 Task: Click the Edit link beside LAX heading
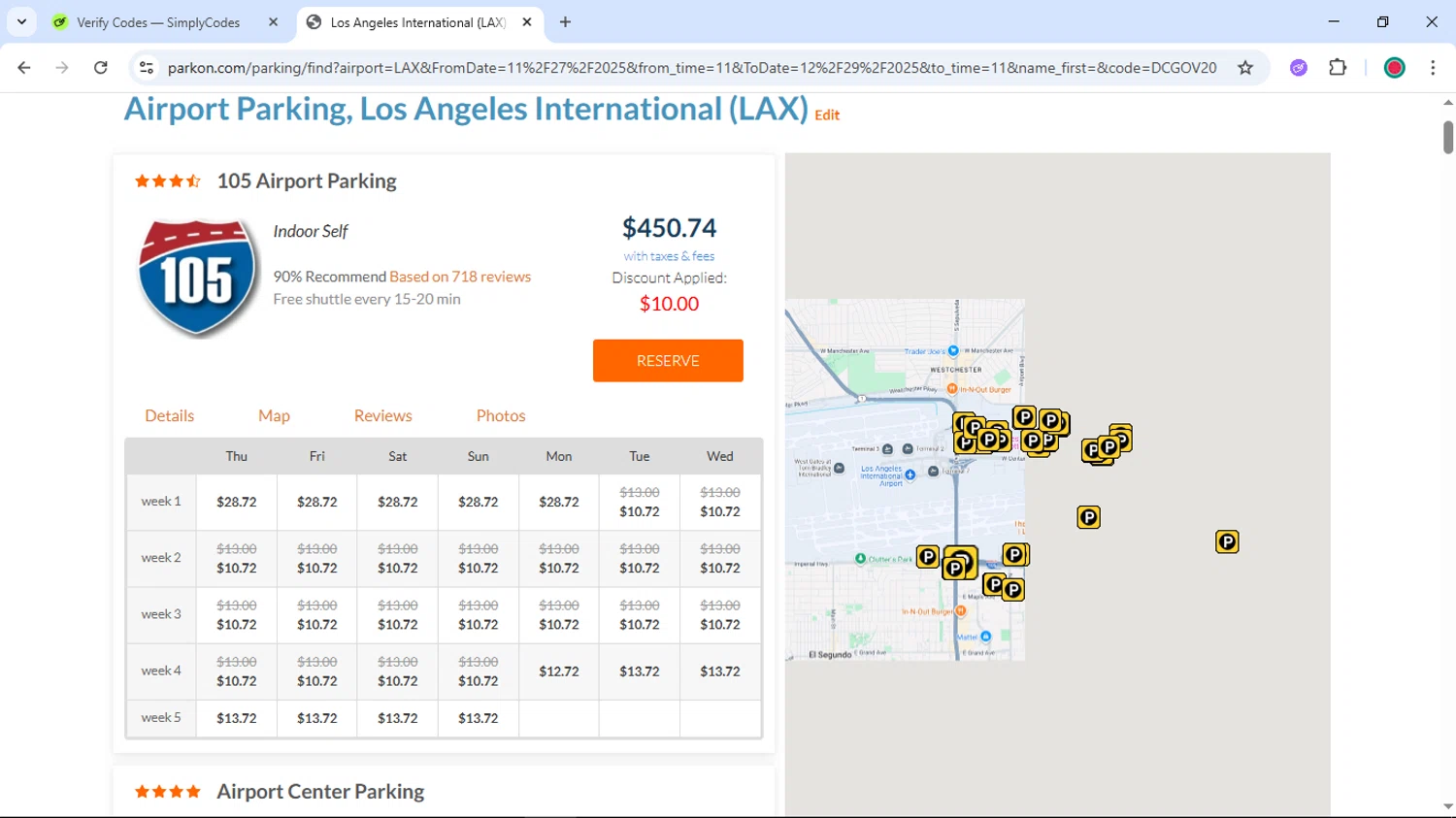(827, 115)
